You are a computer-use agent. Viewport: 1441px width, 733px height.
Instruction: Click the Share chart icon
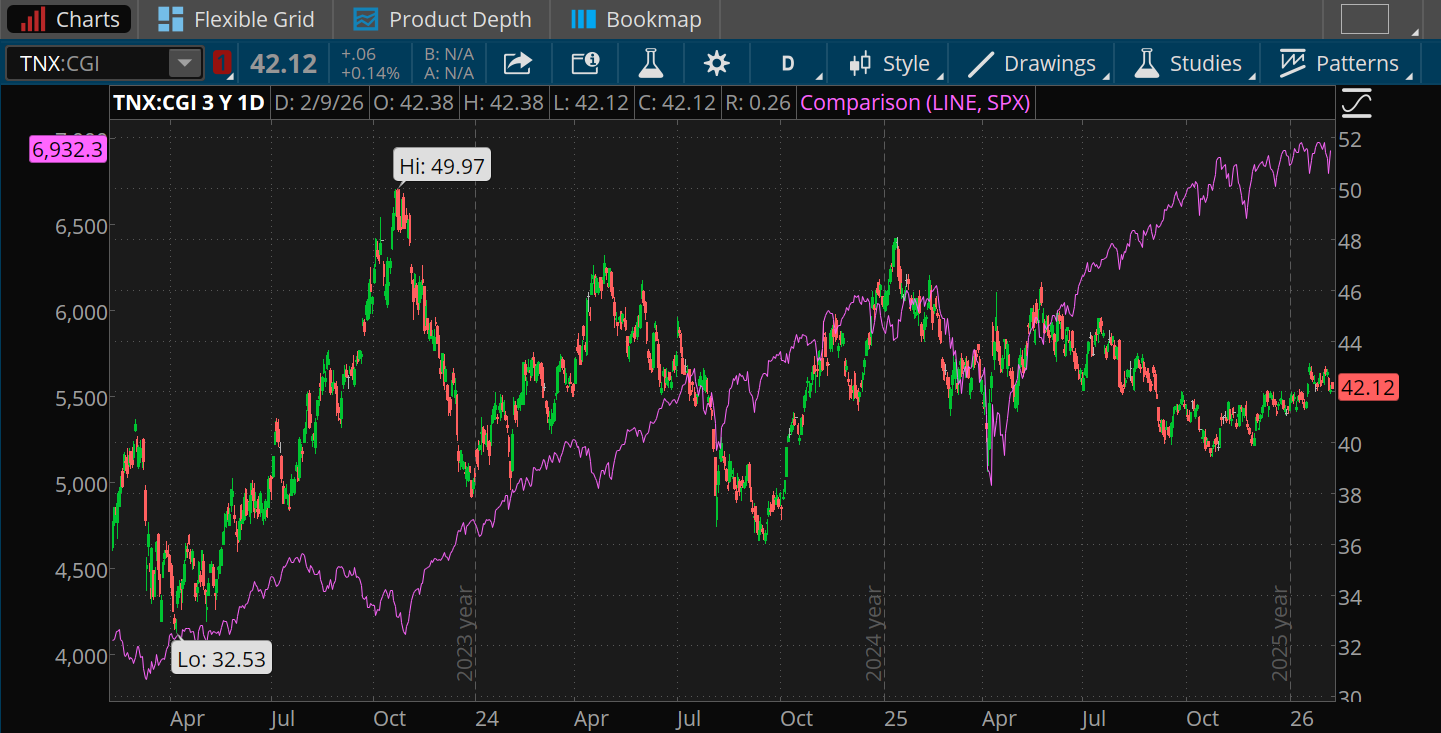(x=517, y=62)
